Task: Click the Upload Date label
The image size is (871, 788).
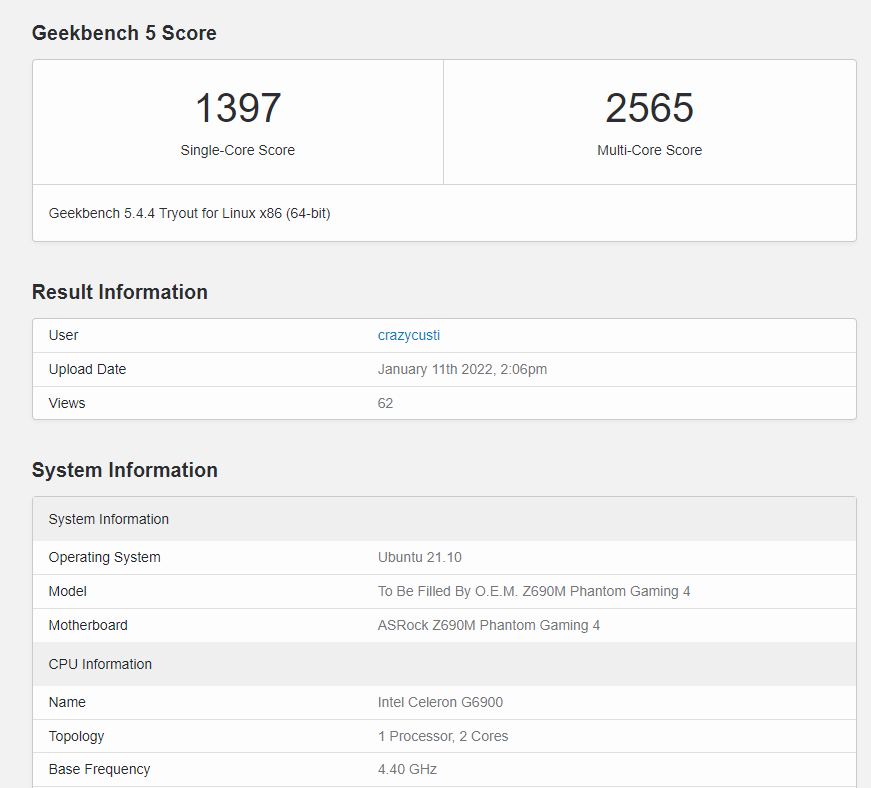Action: point(87,369)
